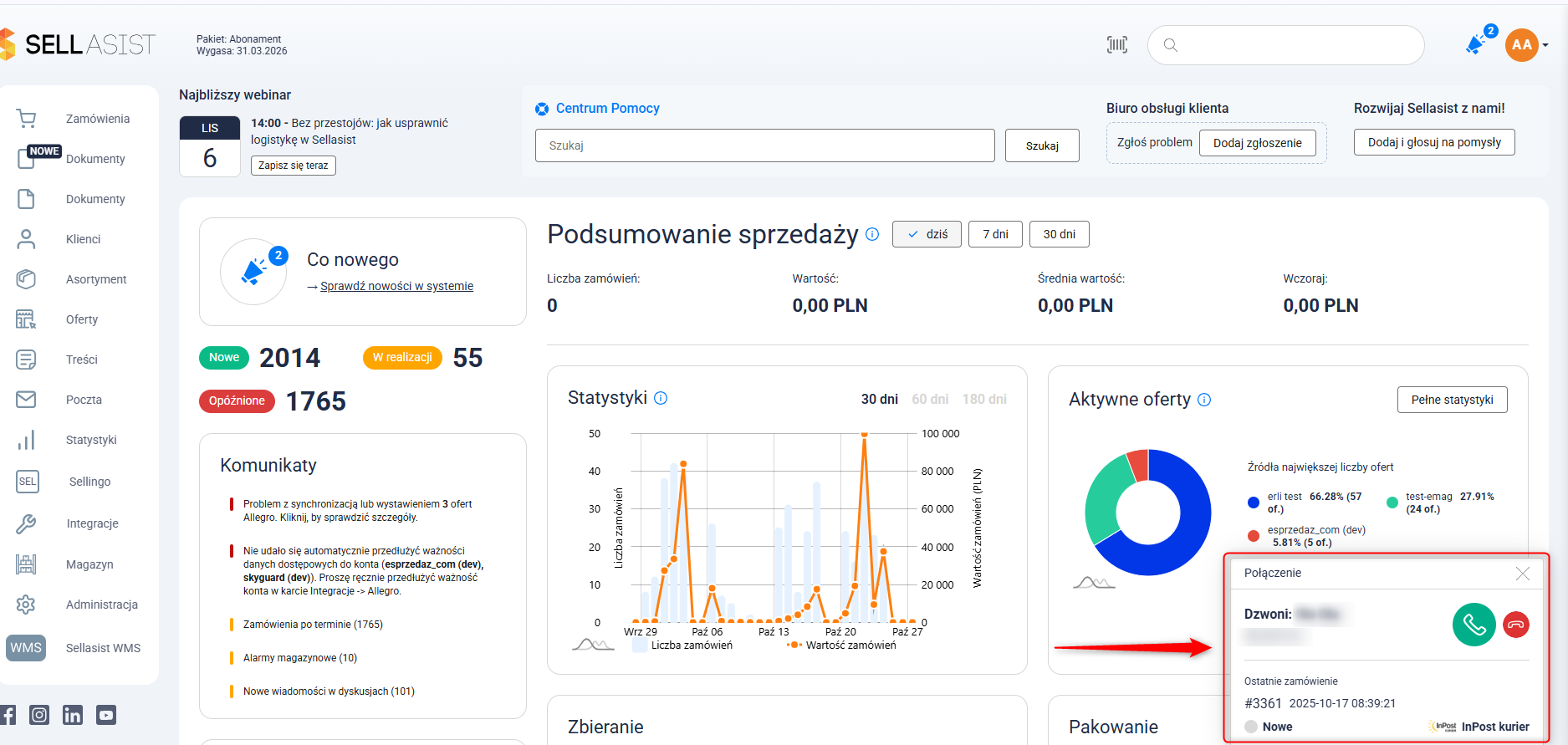Switch statistics chart to 60 dni
This screenshot has width=1568, height=745.
(930, 400)
